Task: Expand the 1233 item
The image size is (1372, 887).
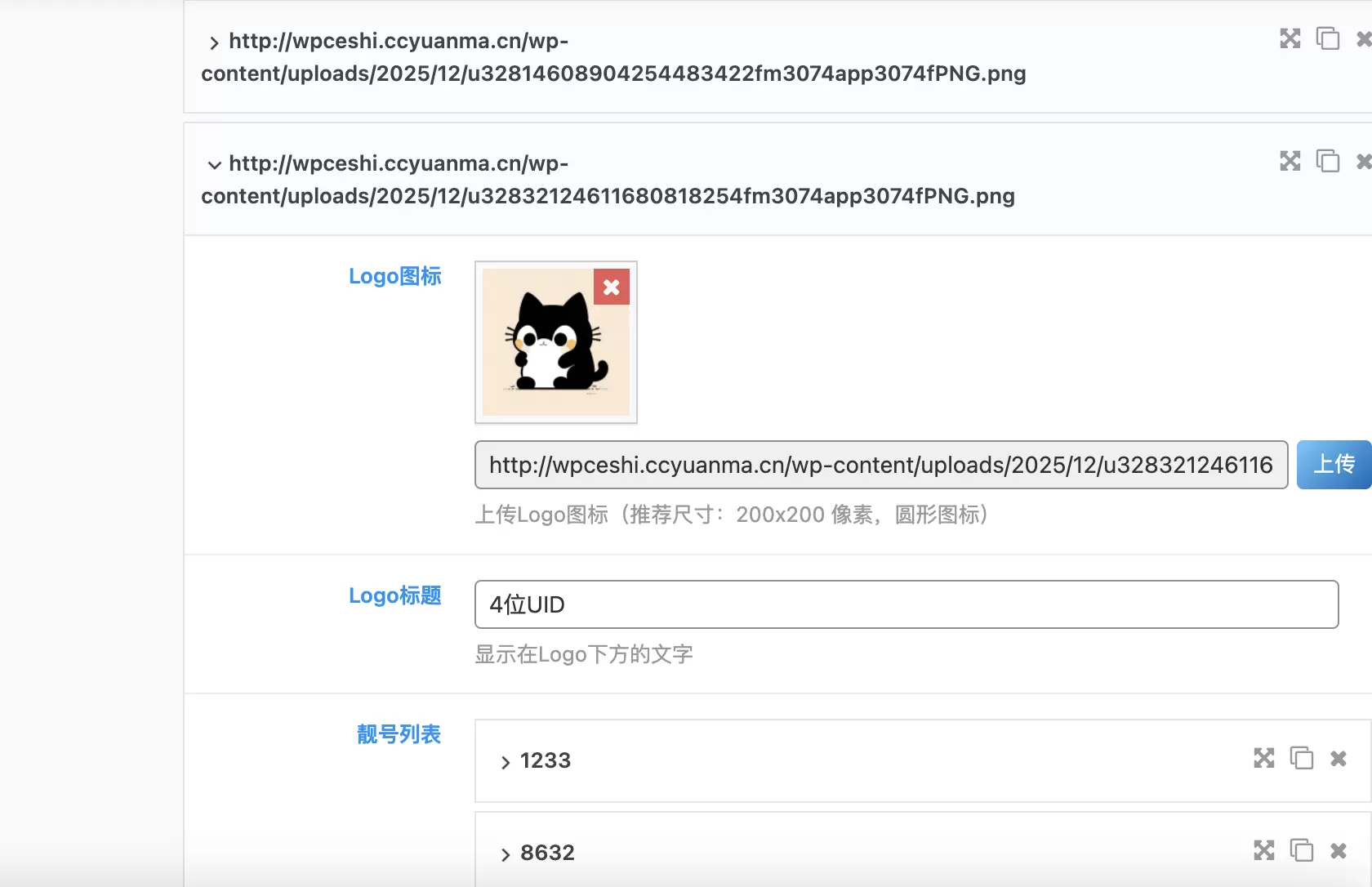Action: coord(506,763)
